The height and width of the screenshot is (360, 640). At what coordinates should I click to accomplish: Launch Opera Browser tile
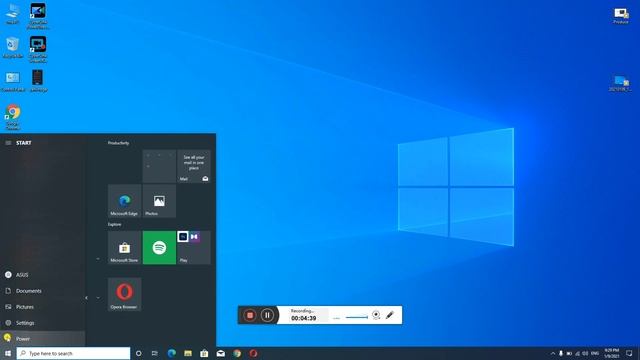click(124, 294)
